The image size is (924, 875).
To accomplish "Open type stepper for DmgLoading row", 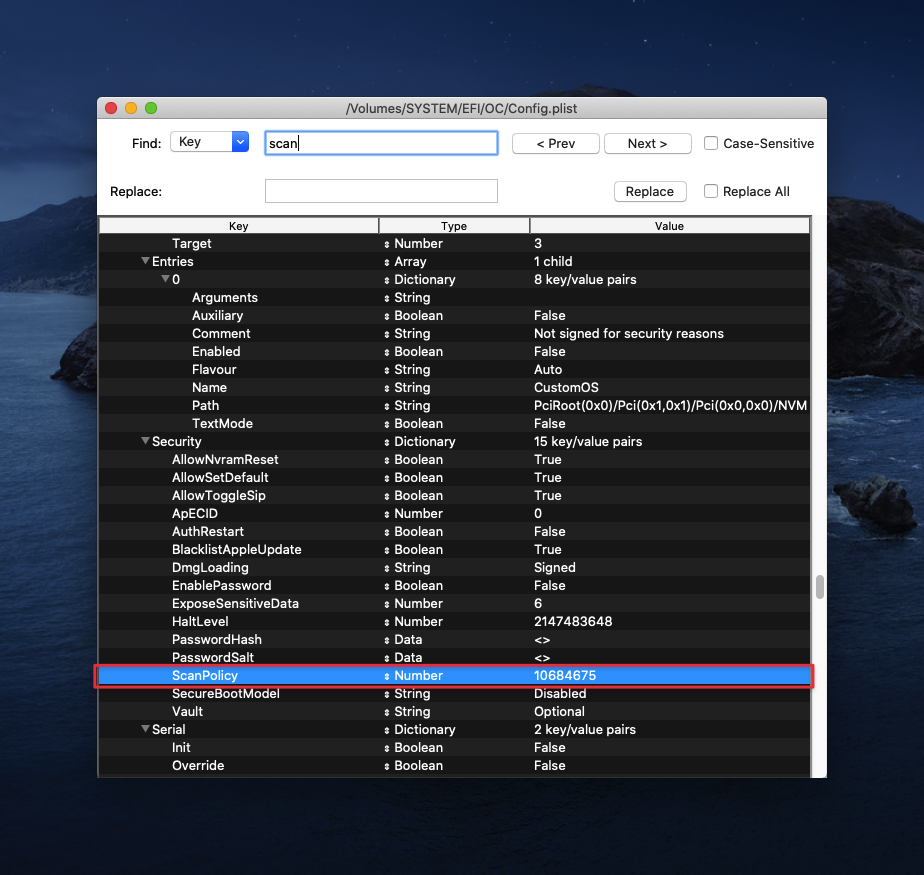I will [x=387, y=568].
